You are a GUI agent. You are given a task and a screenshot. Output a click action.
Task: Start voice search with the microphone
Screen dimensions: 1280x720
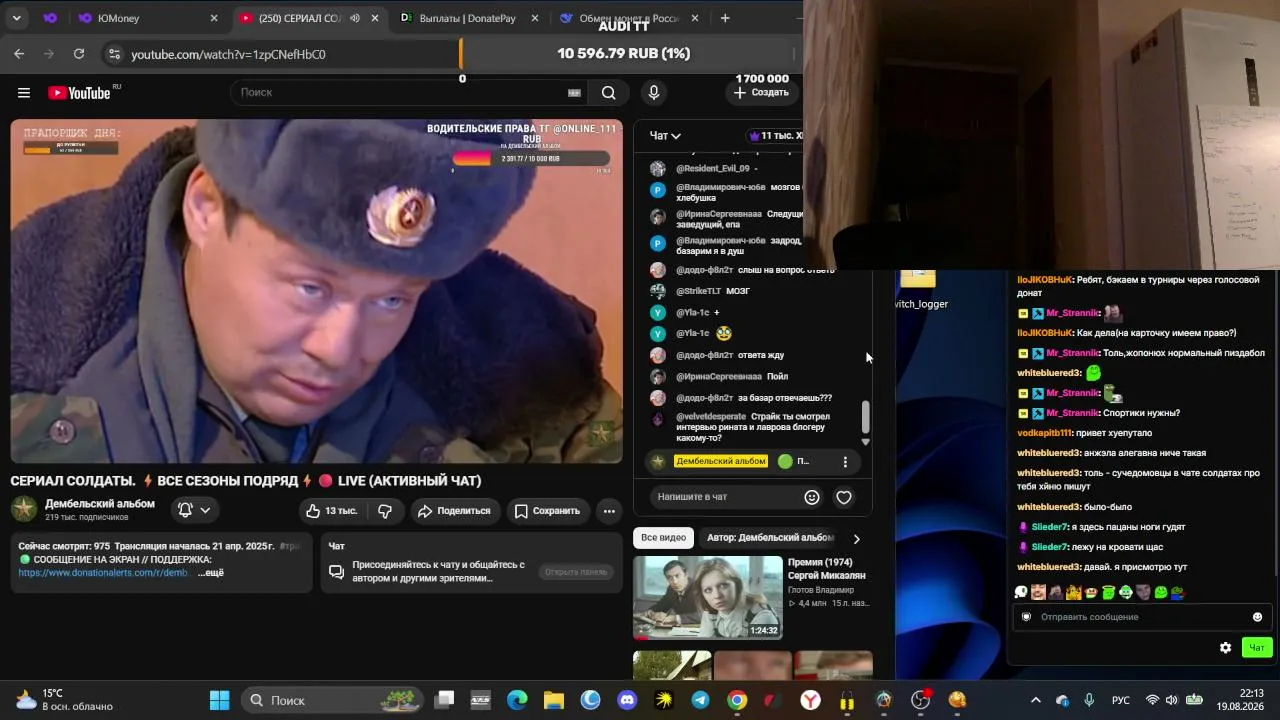654,93
